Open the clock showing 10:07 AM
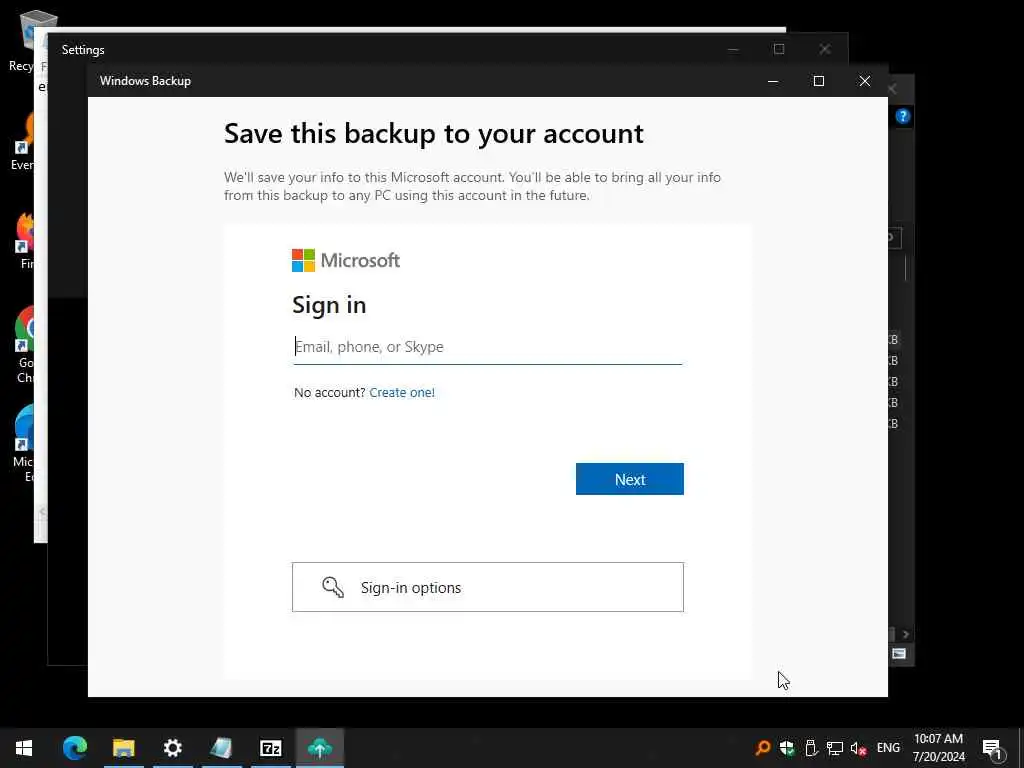Viewport: 1024px width, 768px height. 938,748
